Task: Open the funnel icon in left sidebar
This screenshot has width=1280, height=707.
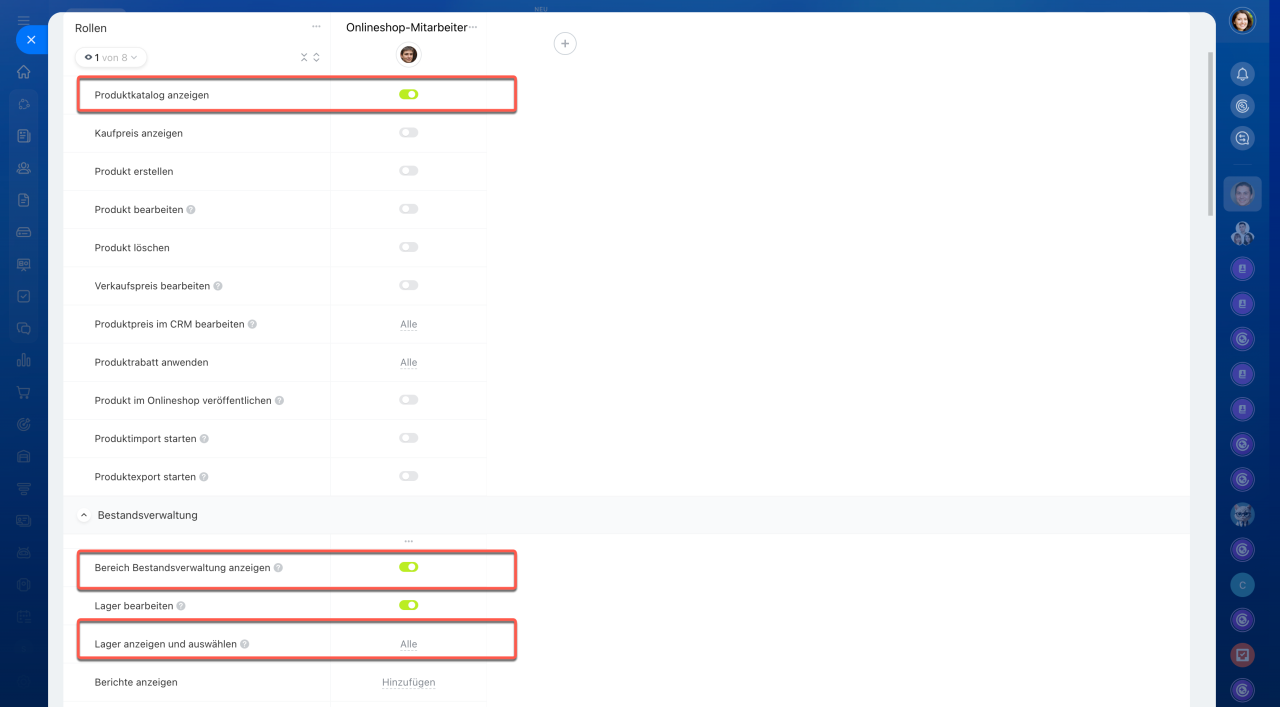Action: coord(24,488)
